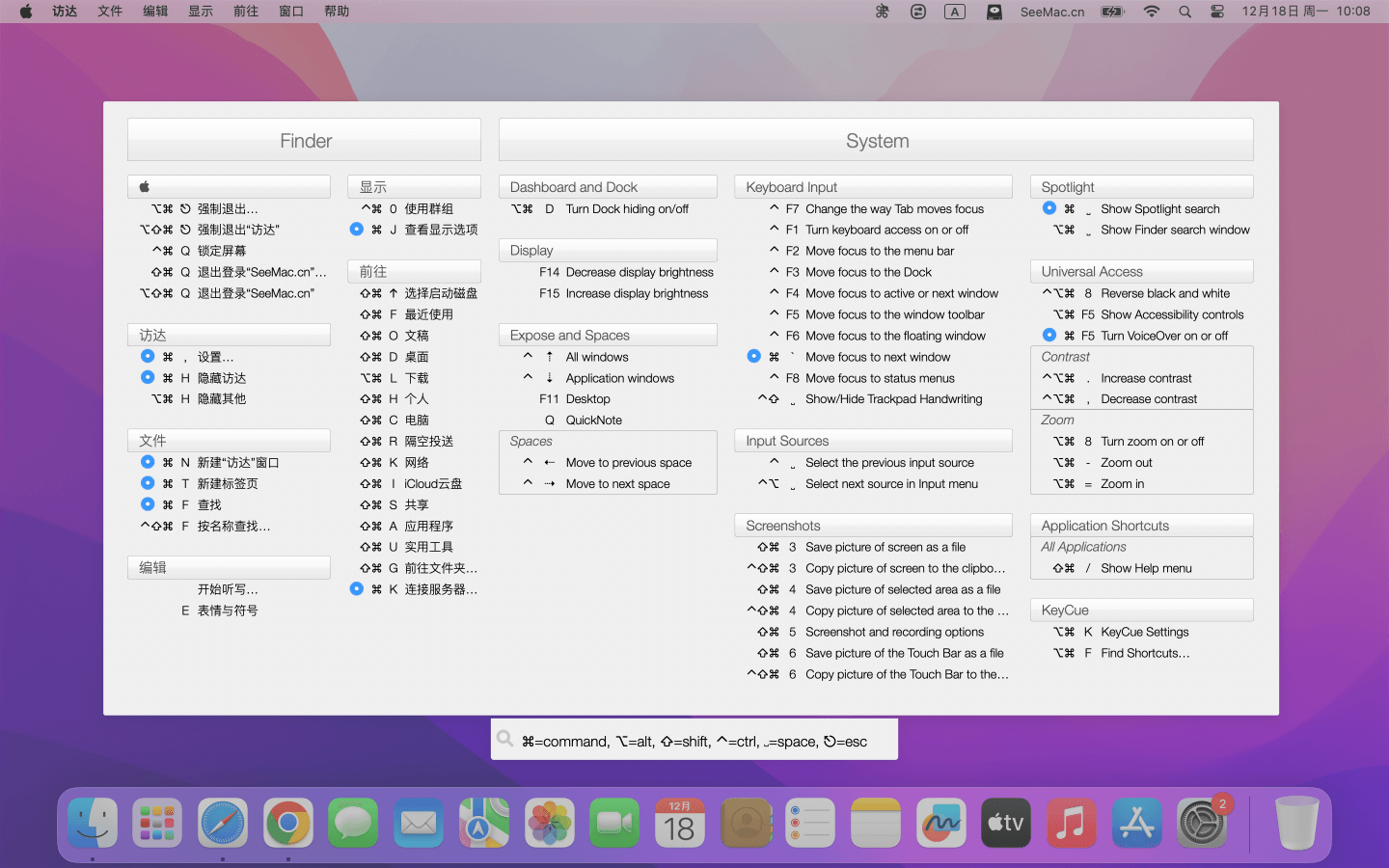
Task: Launch Google Chrome in the Dock
Action: pos(288,823)
